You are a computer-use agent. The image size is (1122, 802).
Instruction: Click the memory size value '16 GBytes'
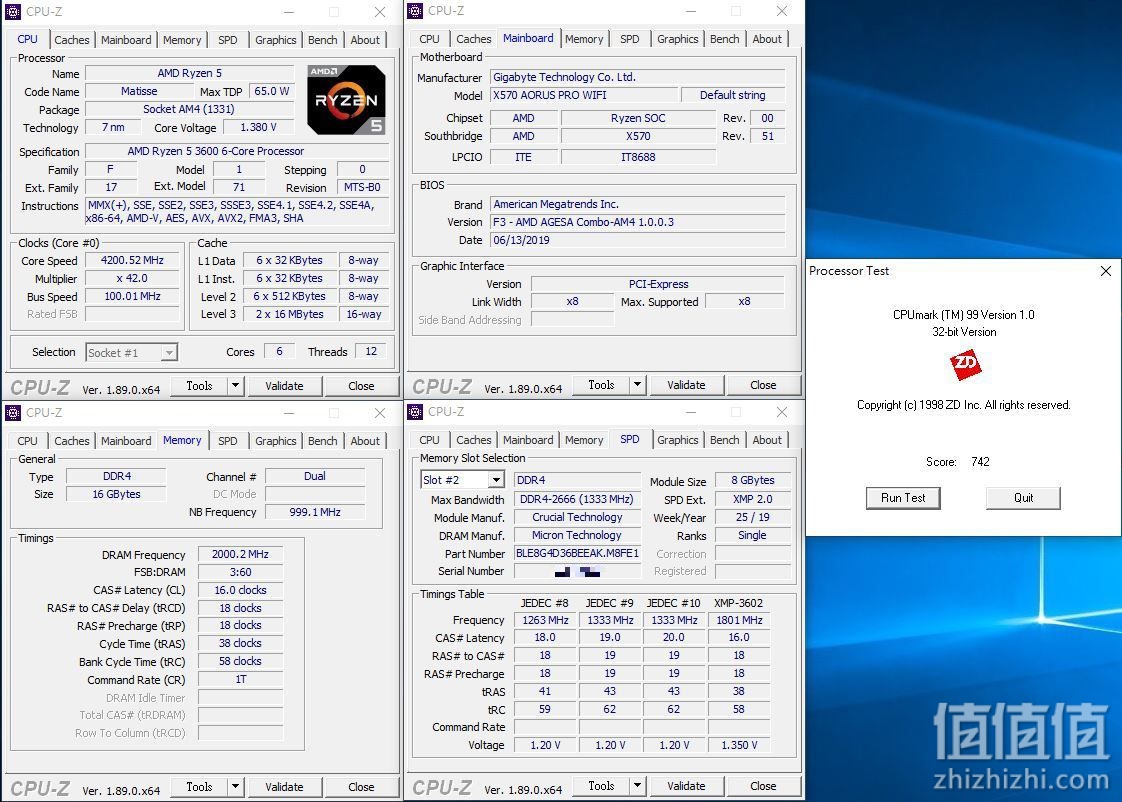click(x=117, y=494)
